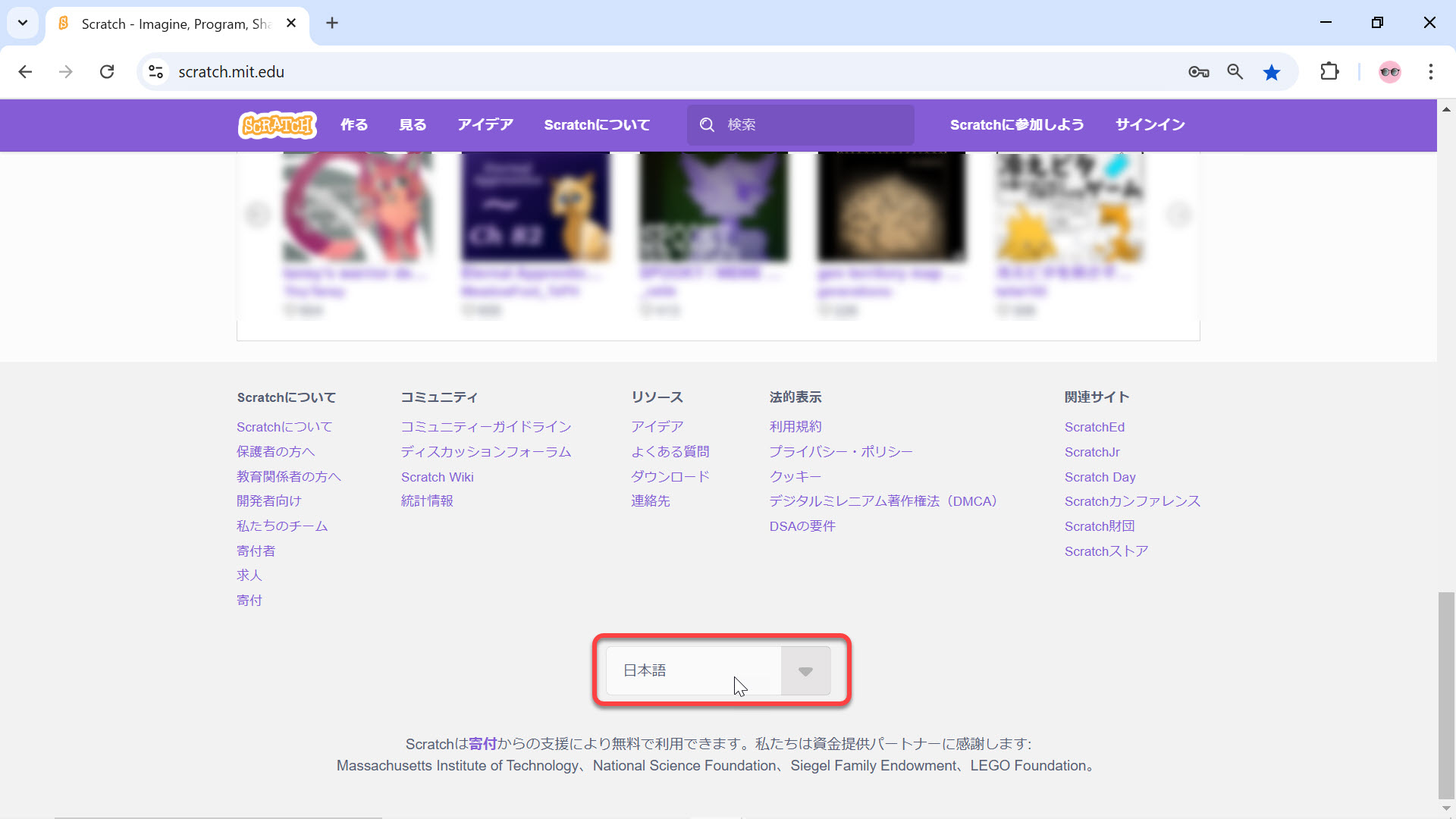Open ScratchEd link
Viewport: 1456px width, 819px height.
tap(1094, 427)
